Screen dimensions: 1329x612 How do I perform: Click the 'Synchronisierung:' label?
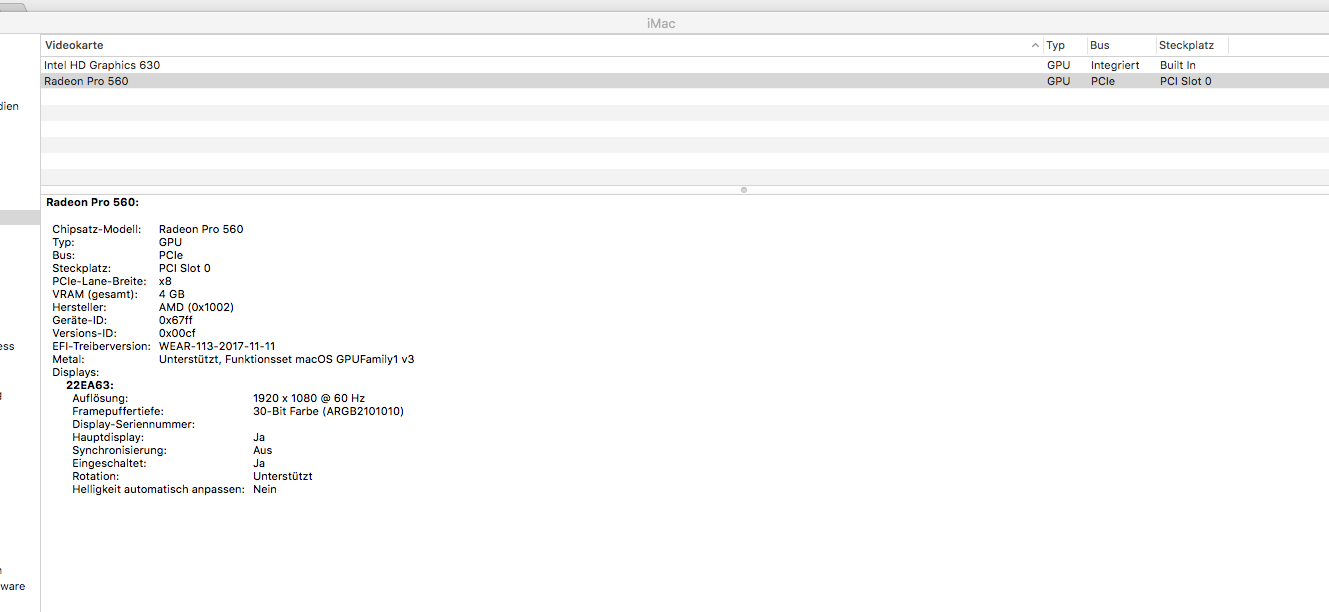coord(119,450)
